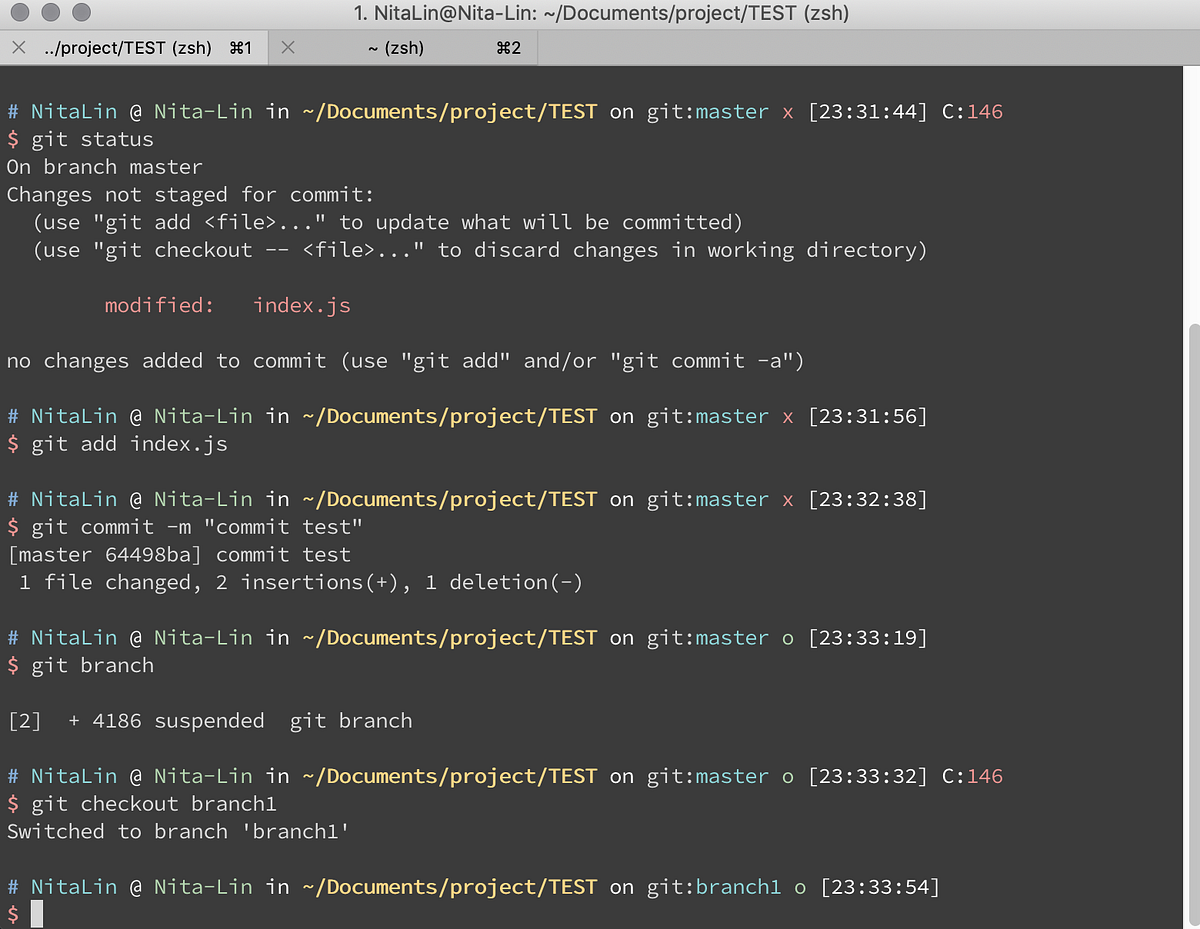Click the "⌘2" shortcut label on second tab

(x=509, y=46)
